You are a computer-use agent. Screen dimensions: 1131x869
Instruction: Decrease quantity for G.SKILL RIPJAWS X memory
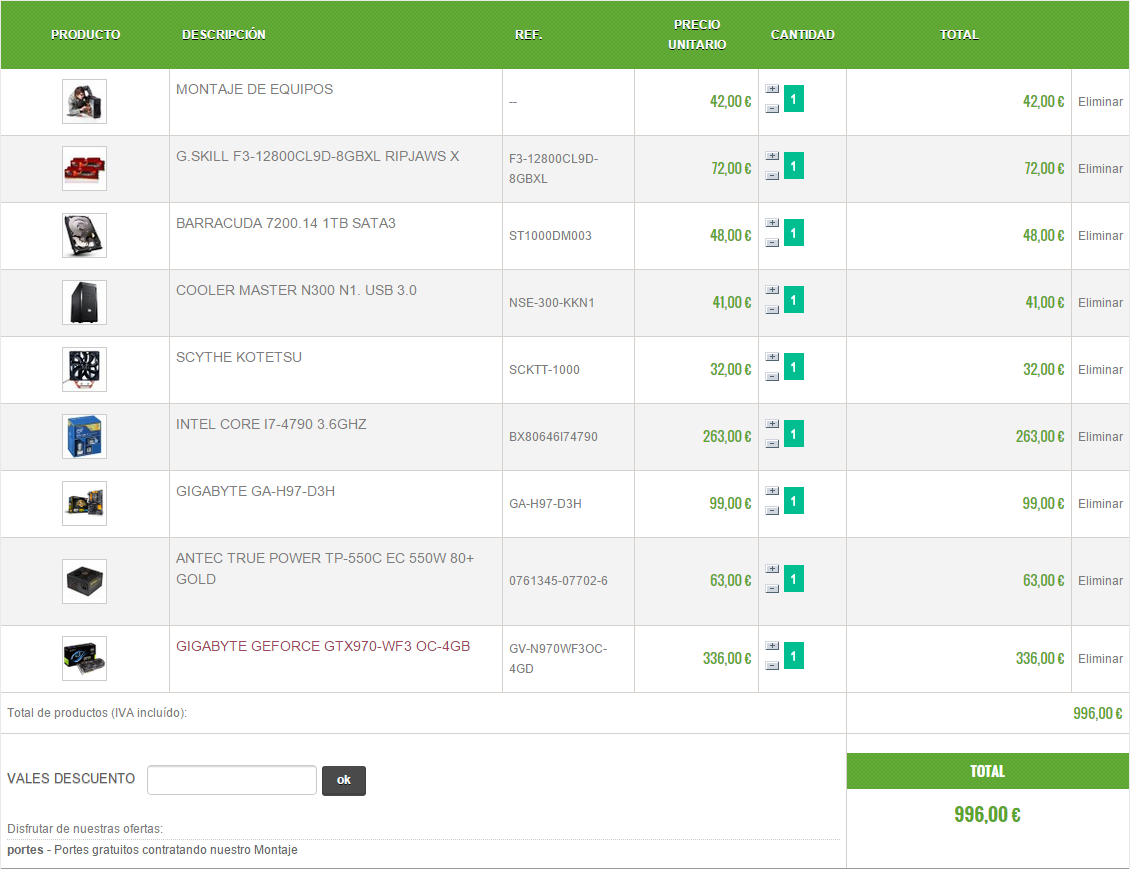click(772, 176)
